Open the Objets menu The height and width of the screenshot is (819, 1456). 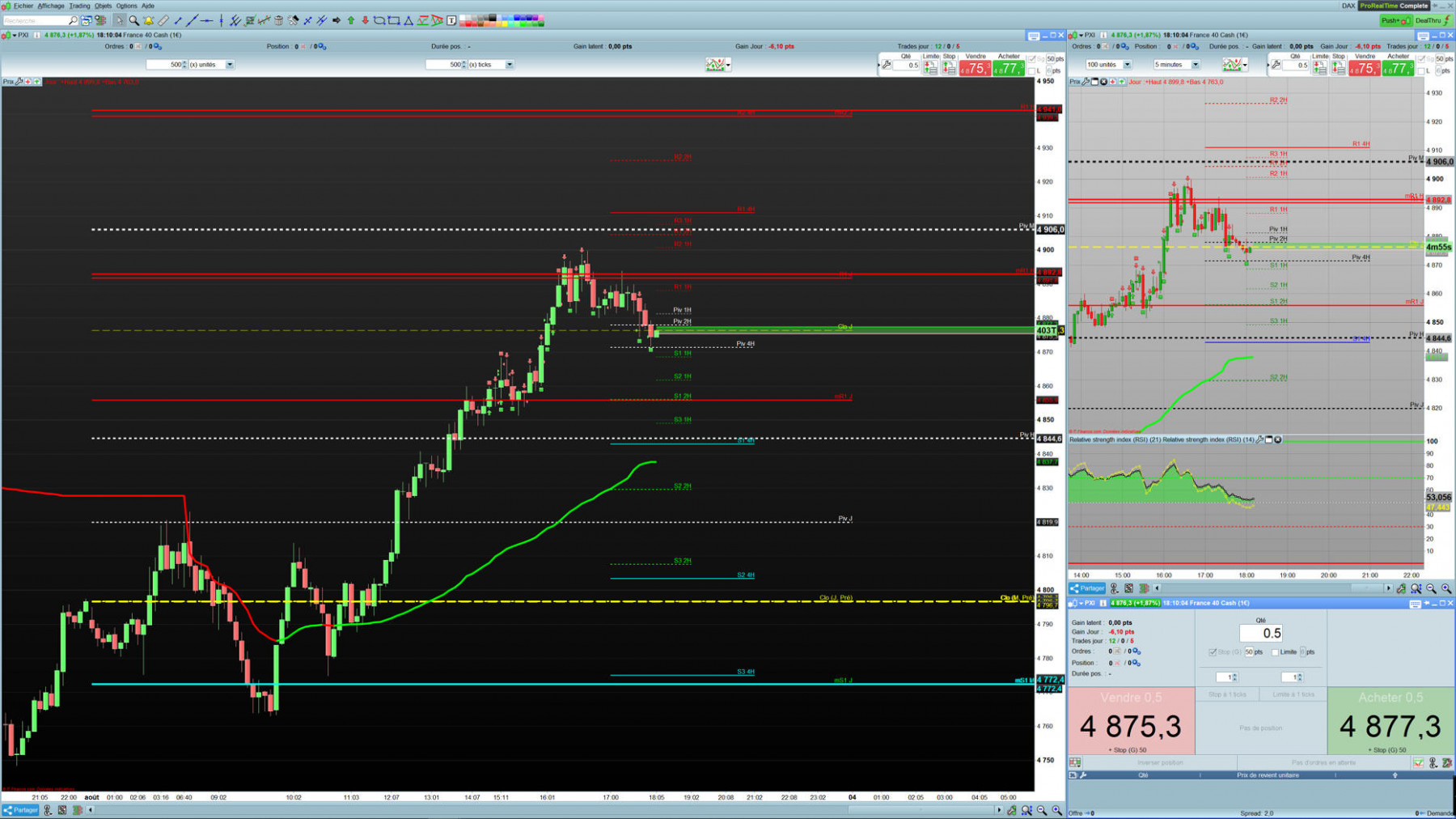pos(103,6)
